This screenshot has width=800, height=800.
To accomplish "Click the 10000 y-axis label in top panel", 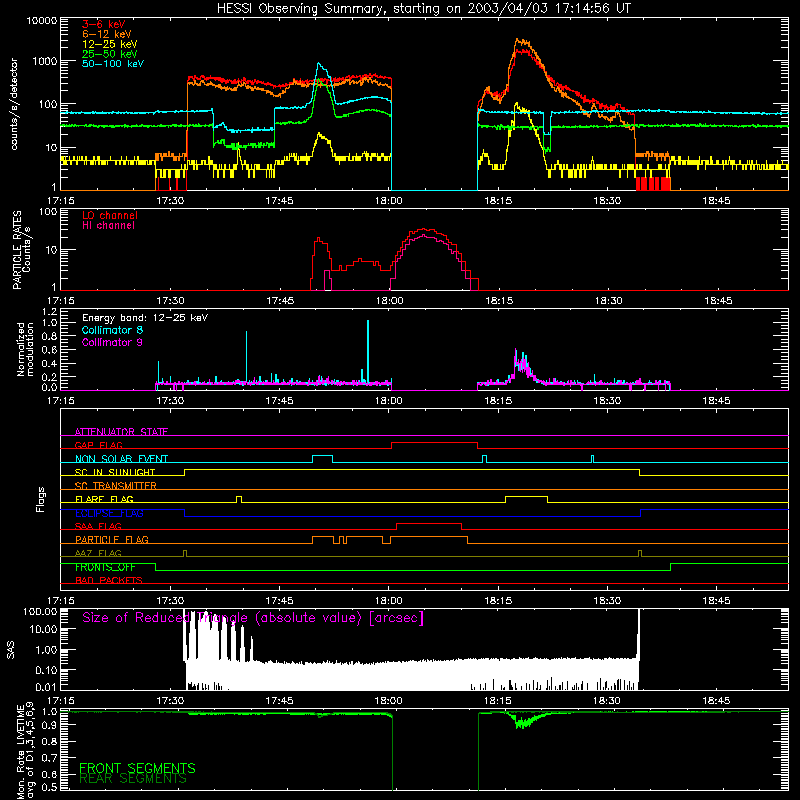I will [x=42, y=20].
